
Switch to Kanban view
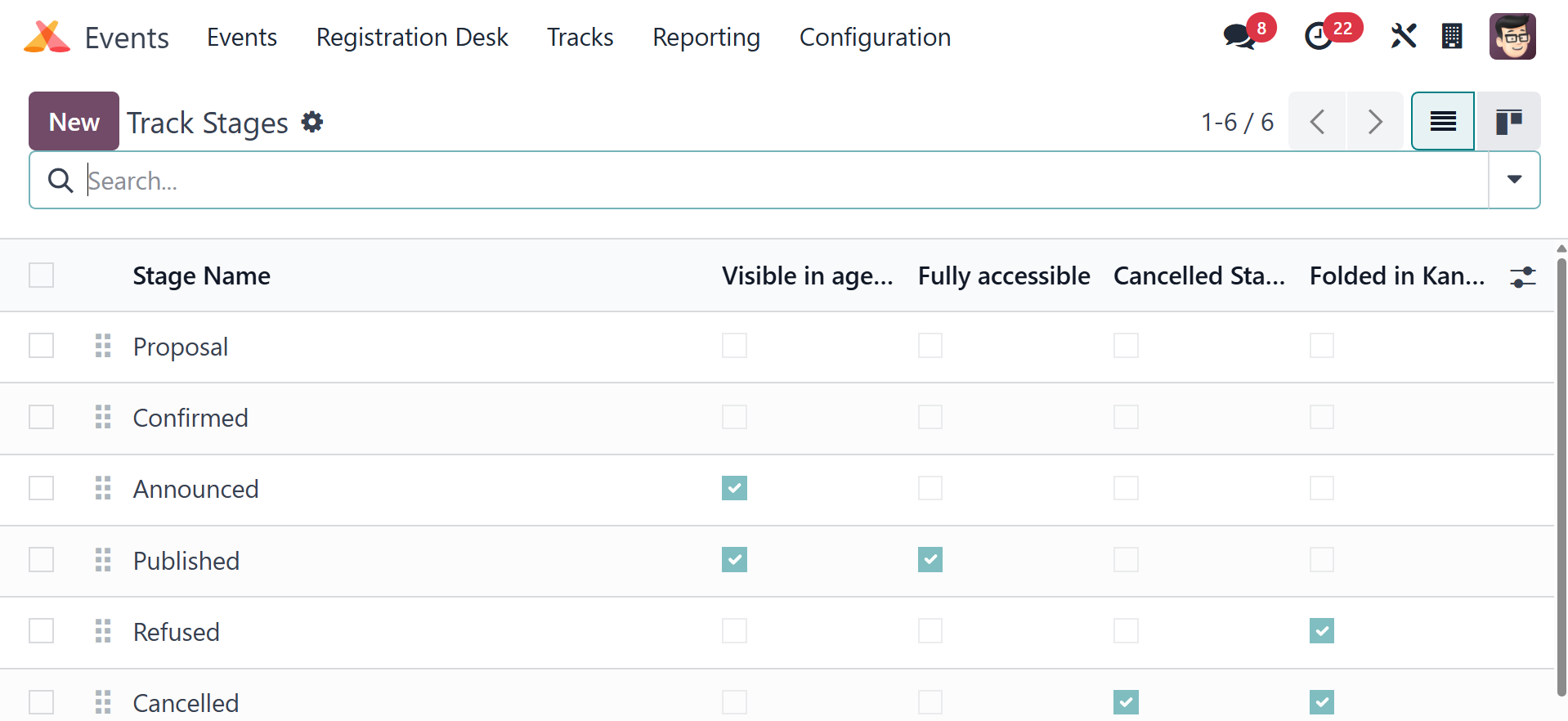tap(1508, 122)
